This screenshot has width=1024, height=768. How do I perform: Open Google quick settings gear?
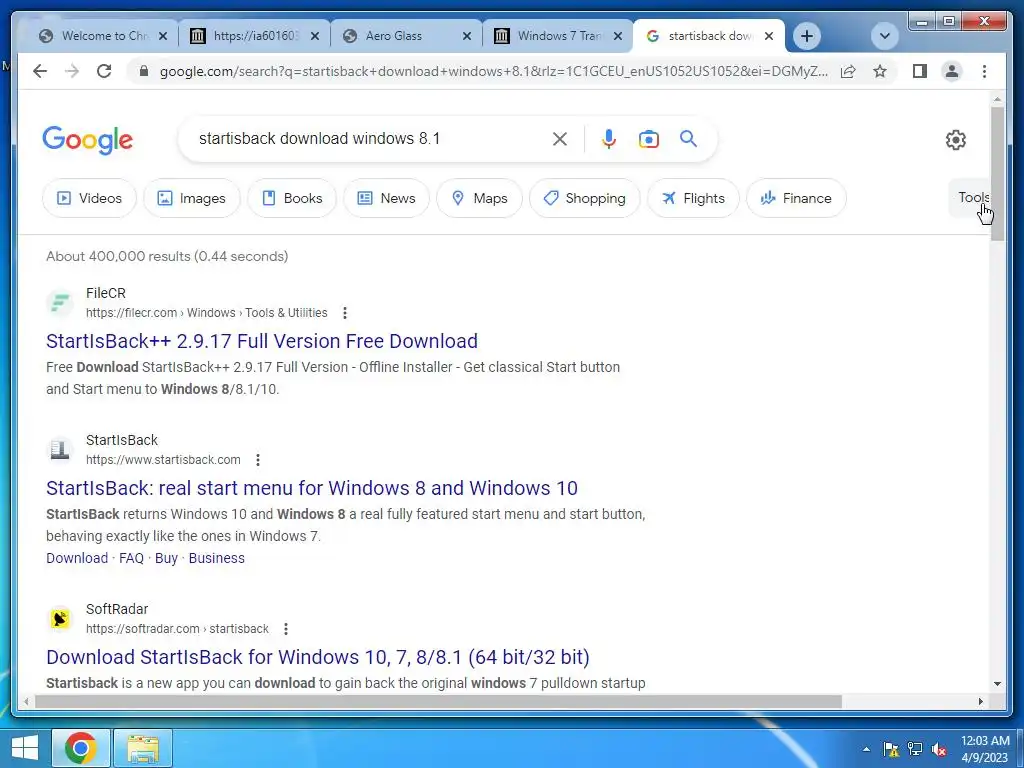click(x=955, y=140)
